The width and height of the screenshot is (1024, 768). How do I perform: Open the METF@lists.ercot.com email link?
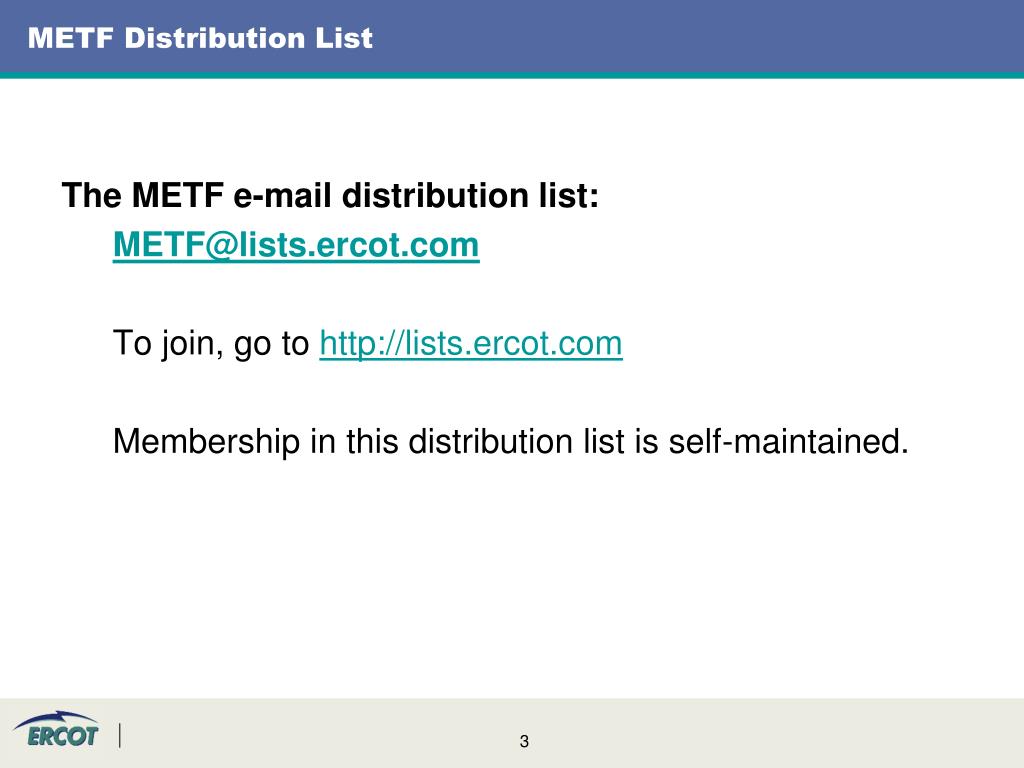click(x=296, y=246)
